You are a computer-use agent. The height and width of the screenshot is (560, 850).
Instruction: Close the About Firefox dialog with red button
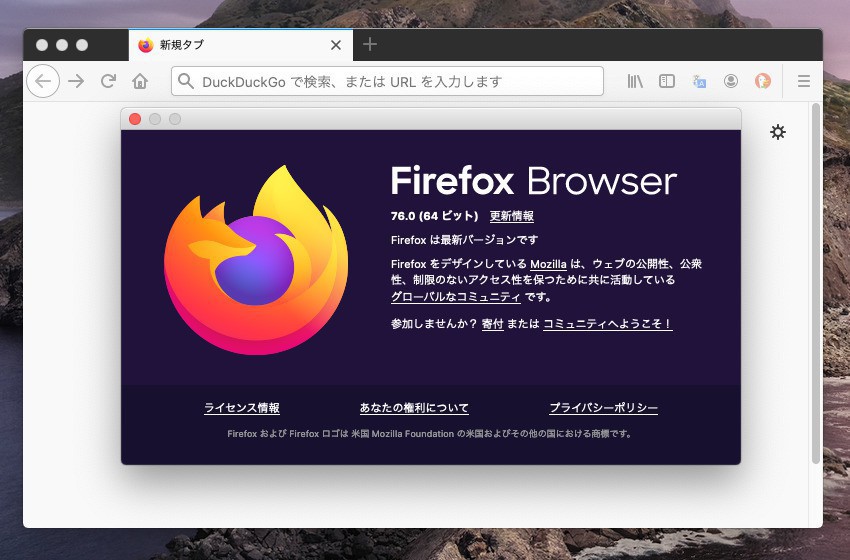pyautogui.click(x=135, y=119)
